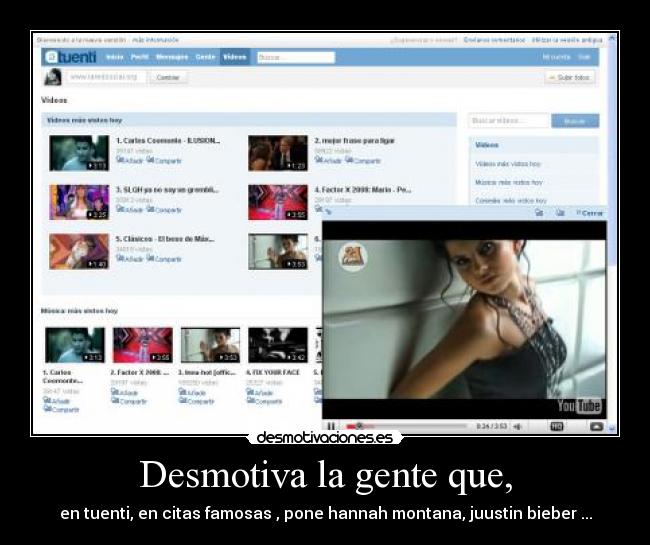This screenshot has height=545, width=650.
Task: Click the profile avatar thumbnail below the logo
Action: coord(53,77)
